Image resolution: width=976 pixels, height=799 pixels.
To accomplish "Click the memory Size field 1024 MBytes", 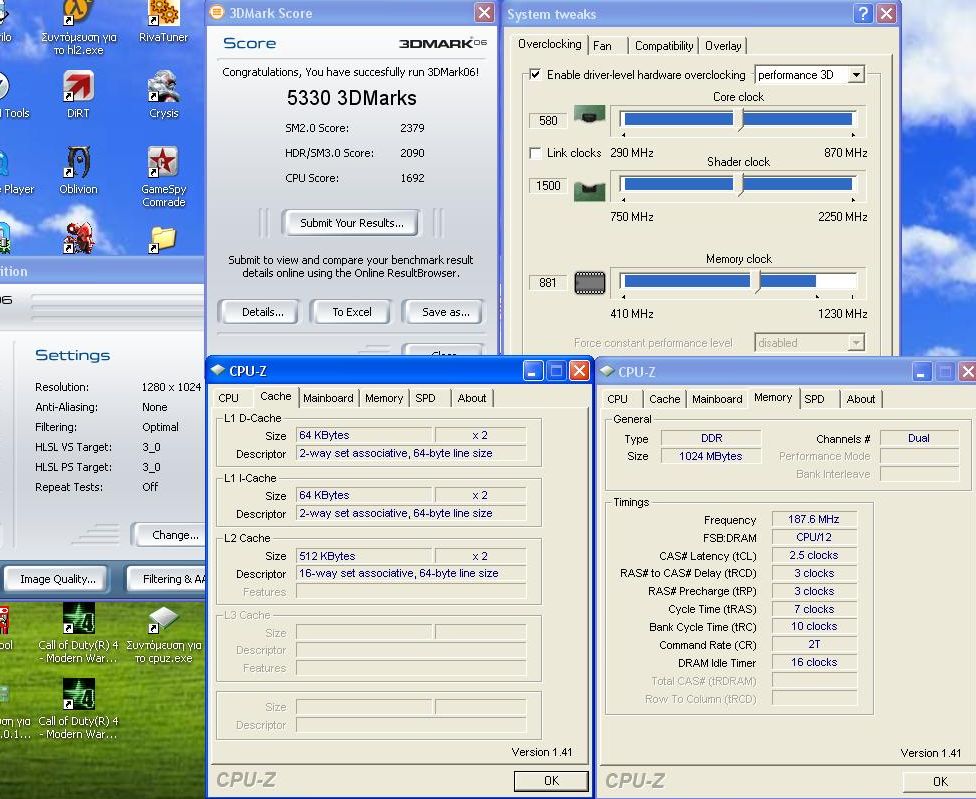I will click(x=710, y=456).
